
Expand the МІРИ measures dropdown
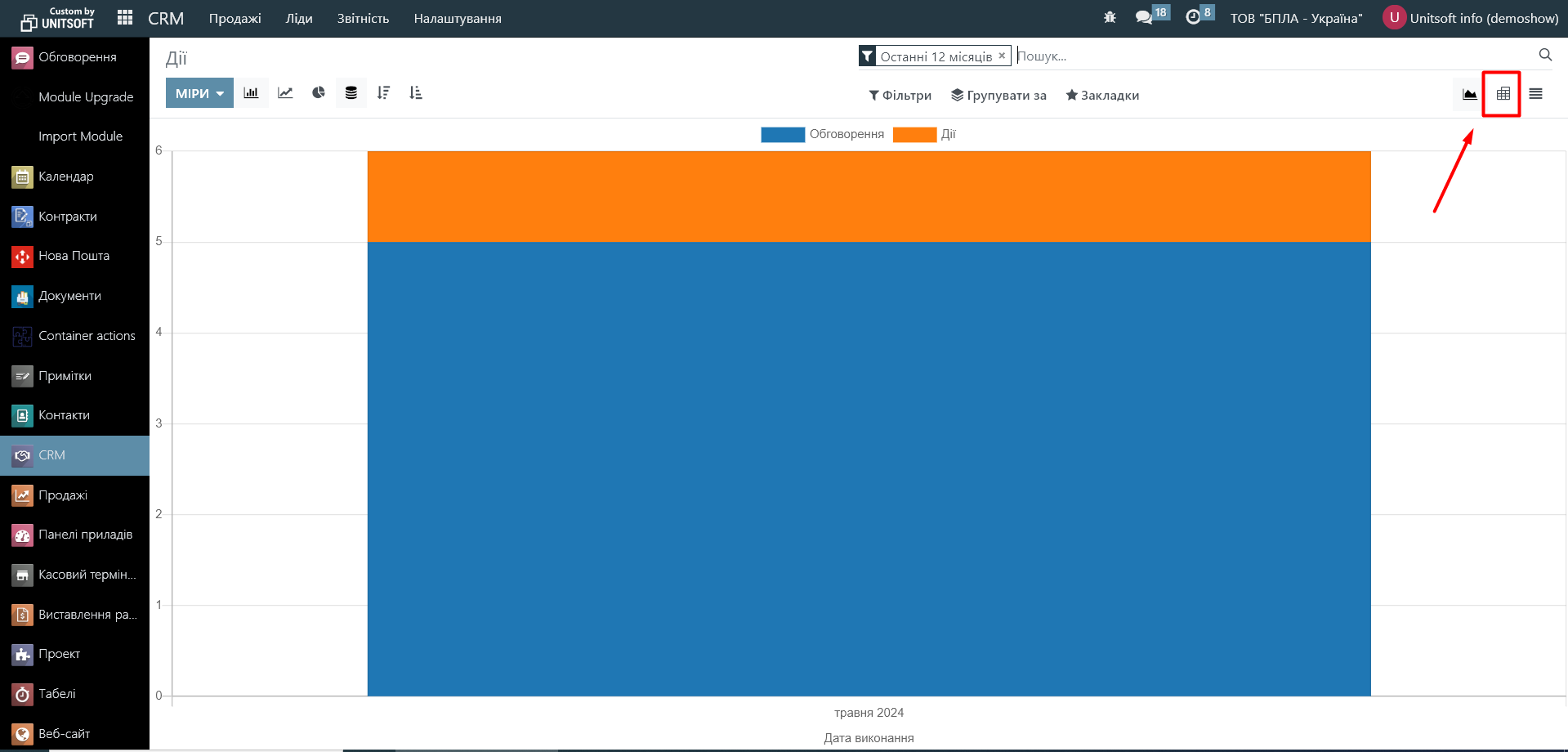click(x=199, y=93)
